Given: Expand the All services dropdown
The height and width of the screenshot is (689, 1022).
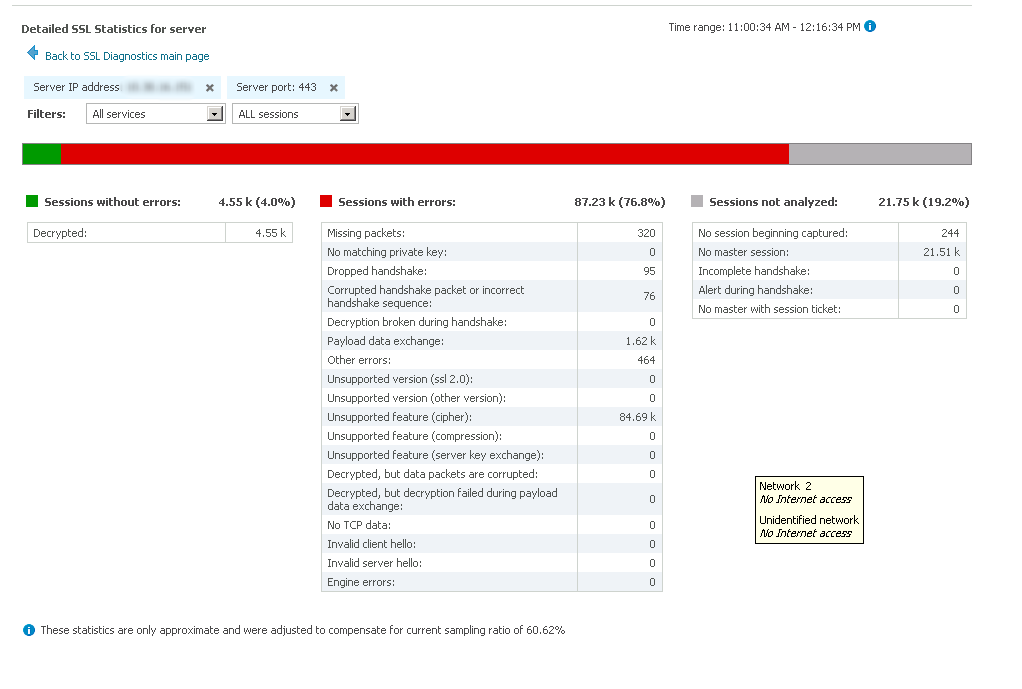Looking at the screenshot, I should 214,114.
